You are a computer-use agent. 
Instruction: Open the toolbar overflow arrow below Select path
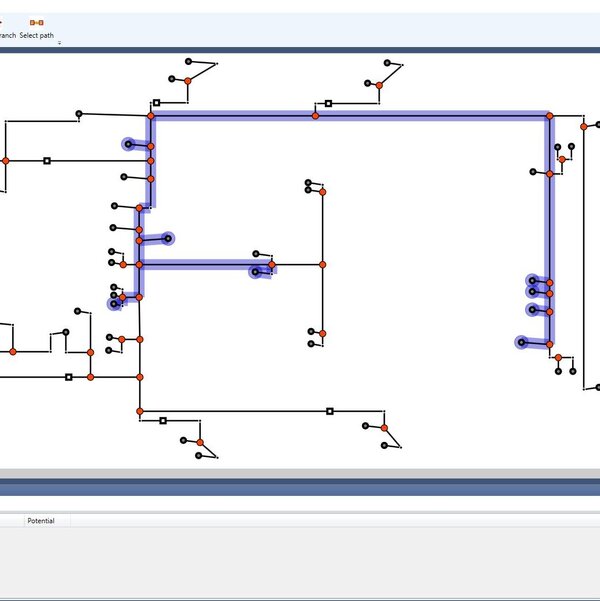[x=59, y=43]
